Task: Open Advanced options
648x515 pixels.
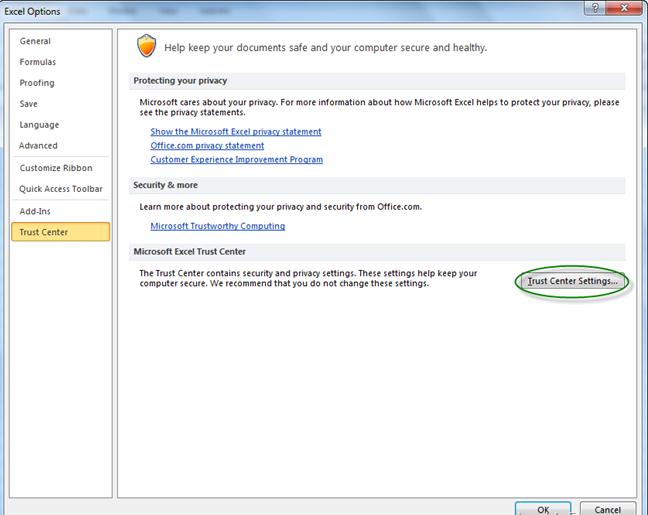Action: pos(61,145)
